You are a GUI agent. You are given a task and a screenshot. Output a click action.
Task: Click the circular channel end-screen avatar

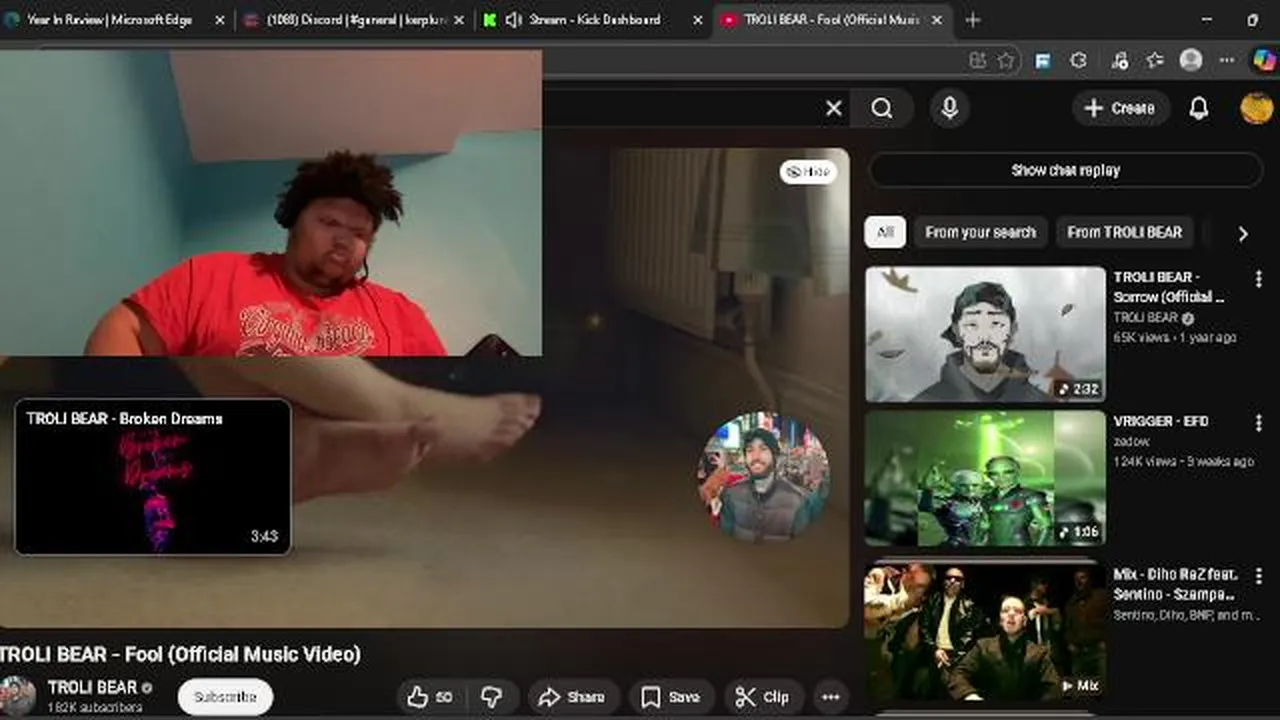click(763, 478)
